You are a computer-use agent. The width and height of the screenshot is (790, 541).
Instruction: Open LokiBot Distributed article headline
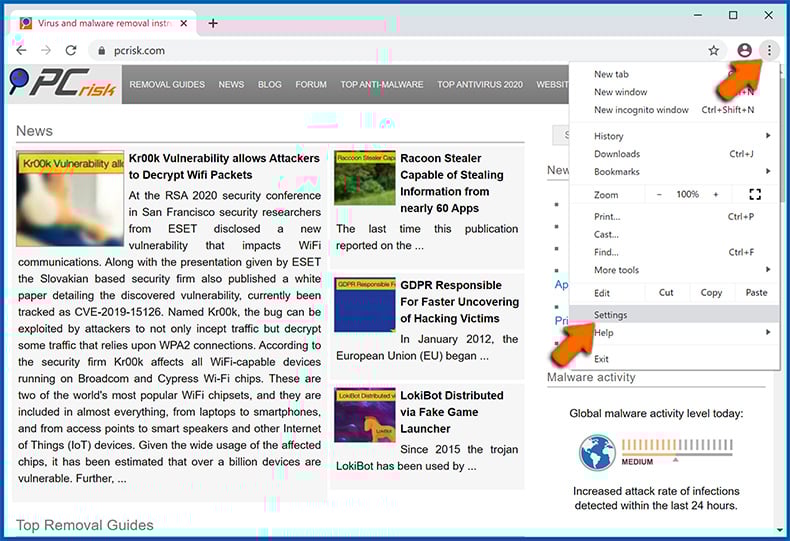tap(451, 412)
